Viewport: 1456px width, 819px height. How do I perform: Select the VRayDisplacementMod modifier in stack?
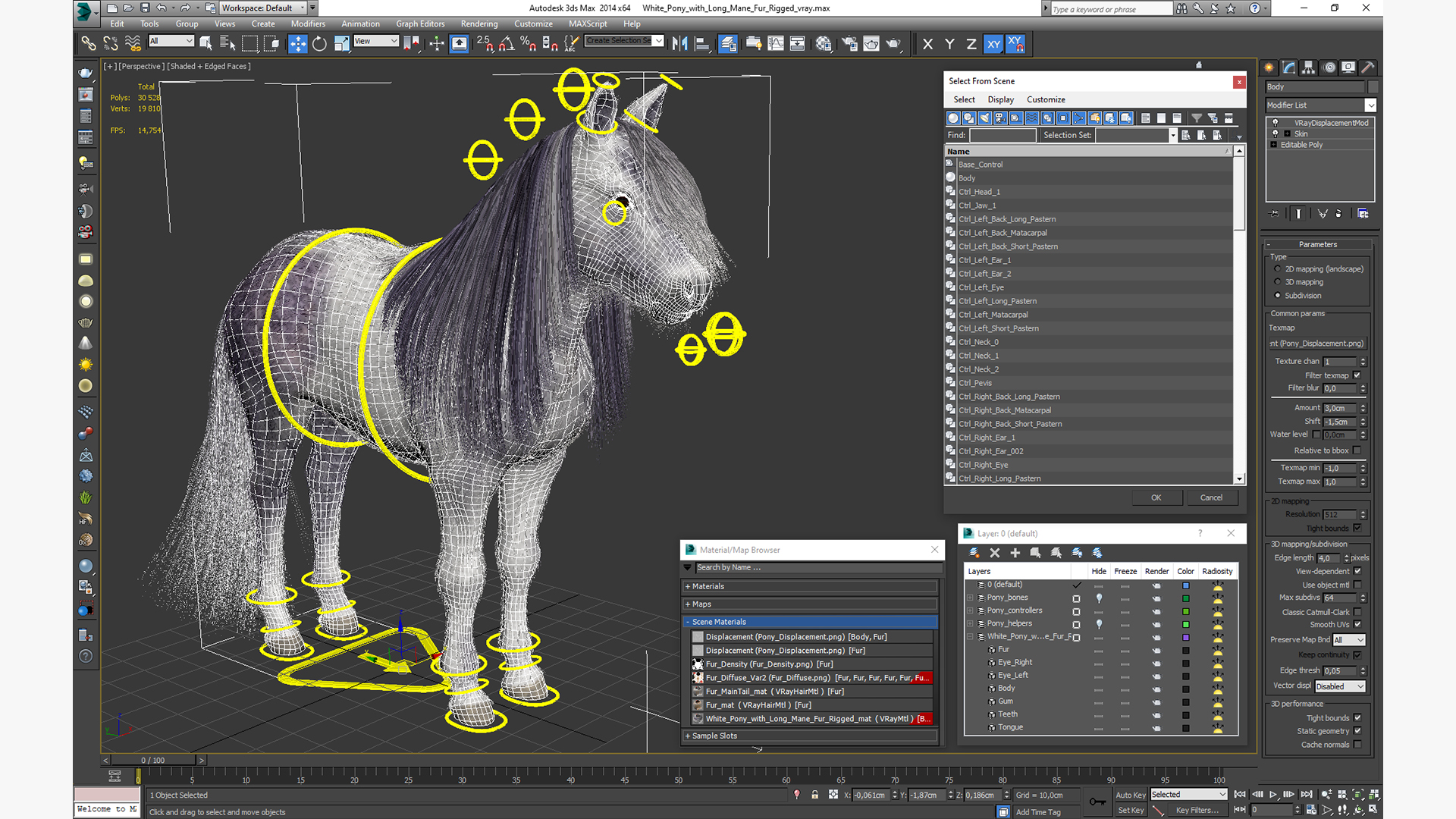pos(1331,123)
